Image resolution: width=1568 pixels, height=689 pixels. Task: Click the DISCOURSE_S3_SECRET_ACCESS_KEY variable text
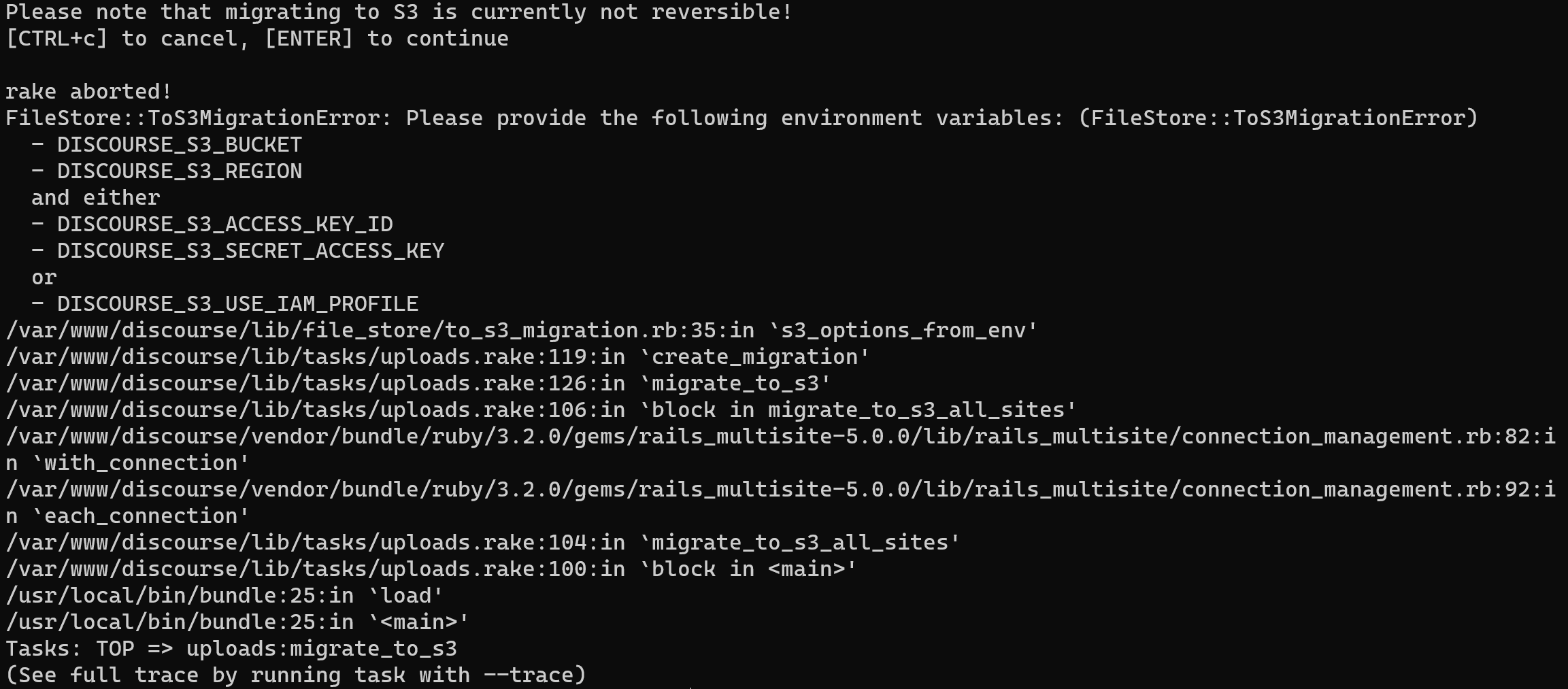(x=251, y=250)
